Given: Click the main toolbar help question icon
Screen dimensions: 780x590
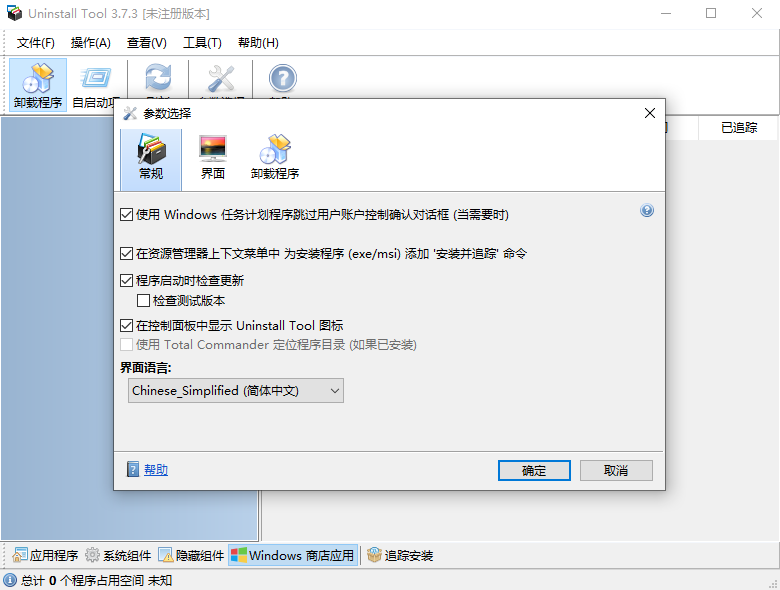Looking at the screenshot, I should (283, 79).
